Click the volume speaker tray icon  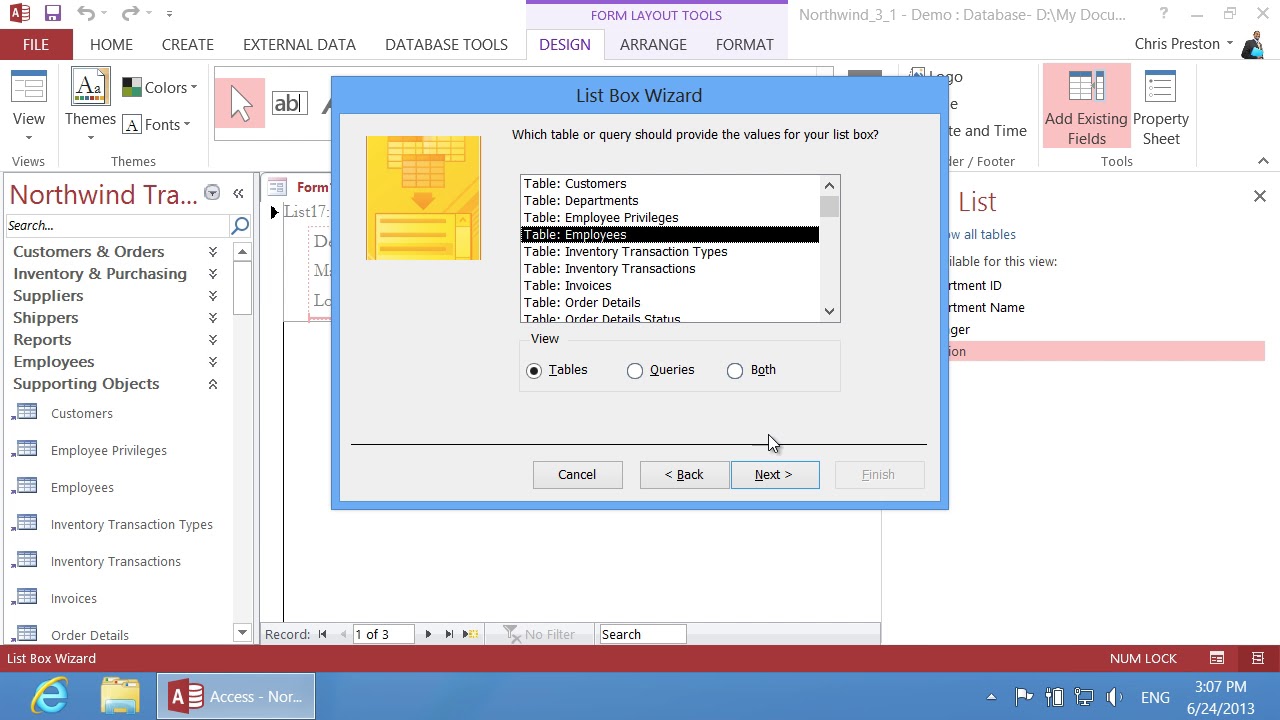[x=1114, y=697]
